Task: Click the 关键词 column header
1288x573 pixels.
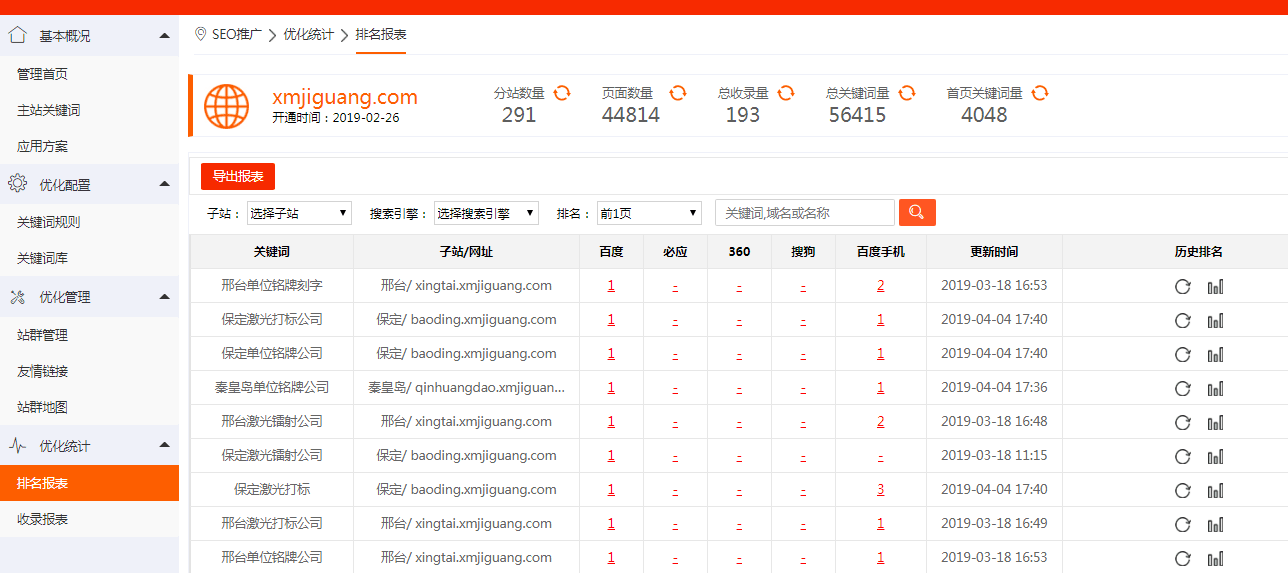Action: tap(272, 252)
